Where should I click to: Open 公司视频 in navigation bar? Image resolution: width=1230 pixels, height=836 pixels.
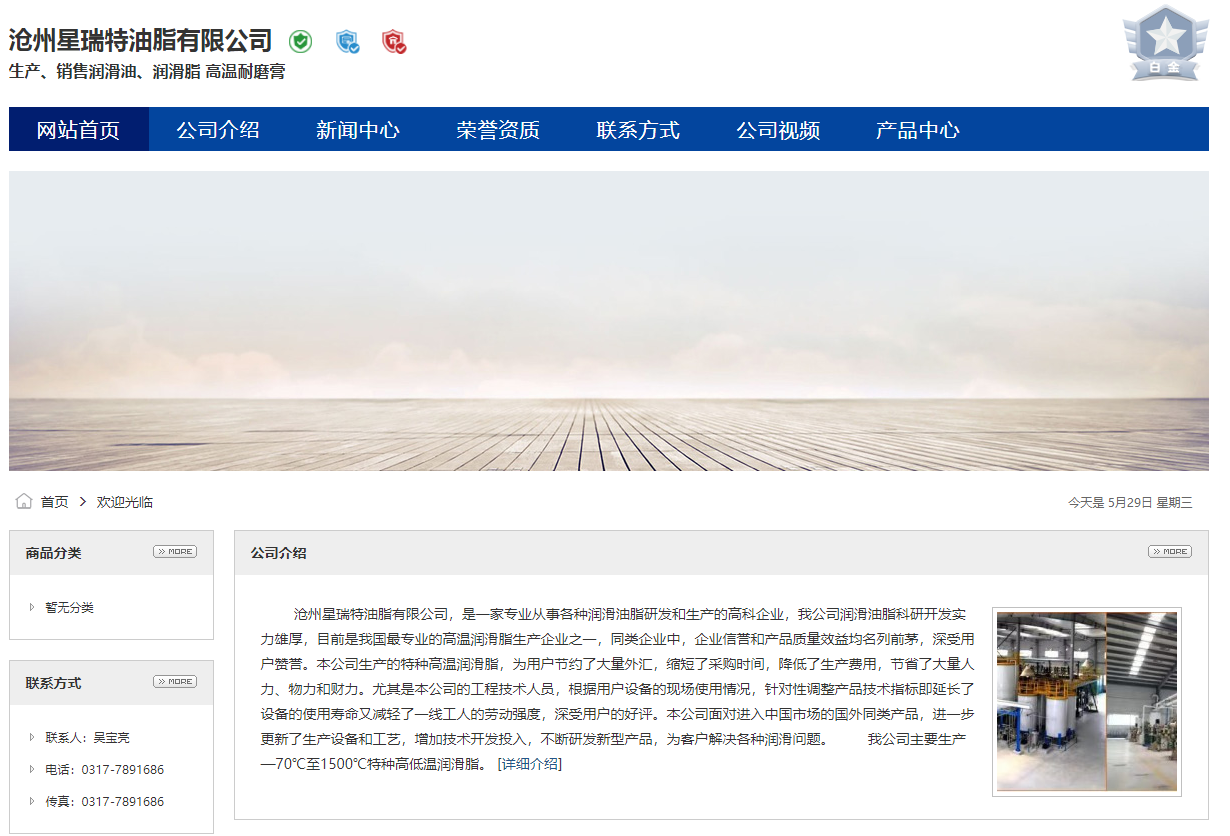(x=778, y=130)
